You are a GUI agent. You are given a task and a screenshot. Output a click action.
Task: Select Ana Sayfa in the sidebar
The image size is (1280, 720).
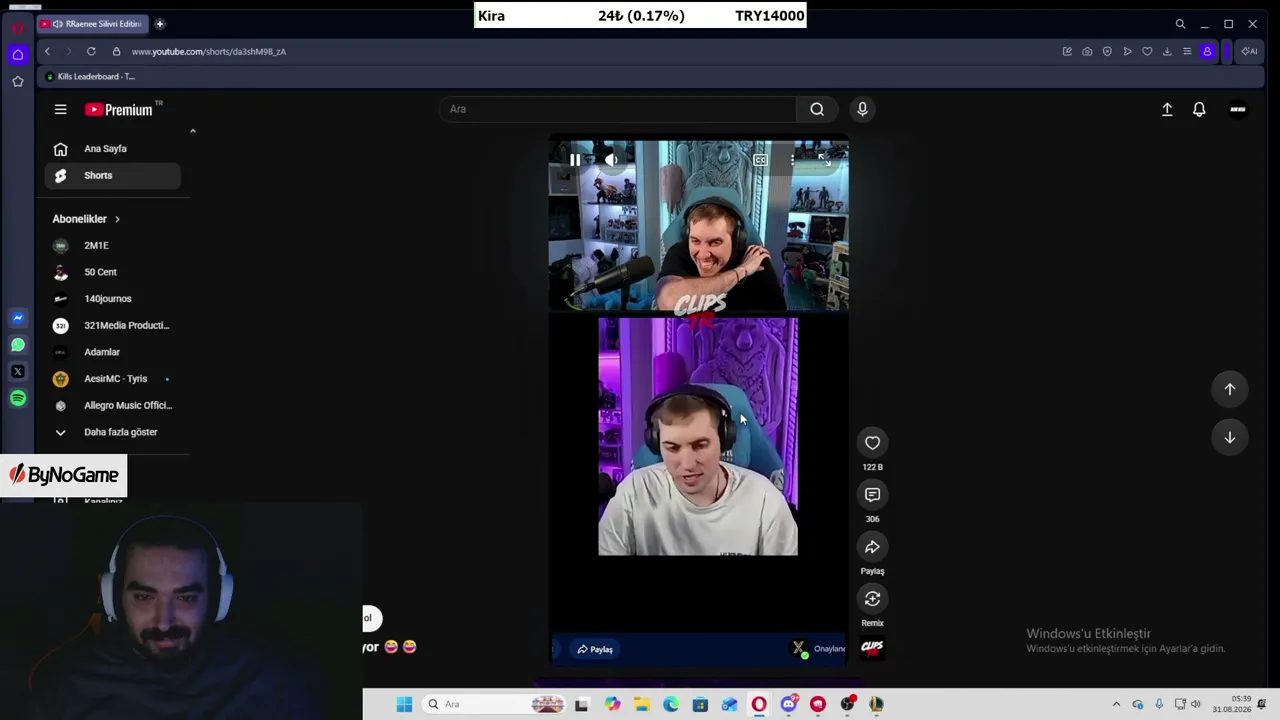coord(112,149)
